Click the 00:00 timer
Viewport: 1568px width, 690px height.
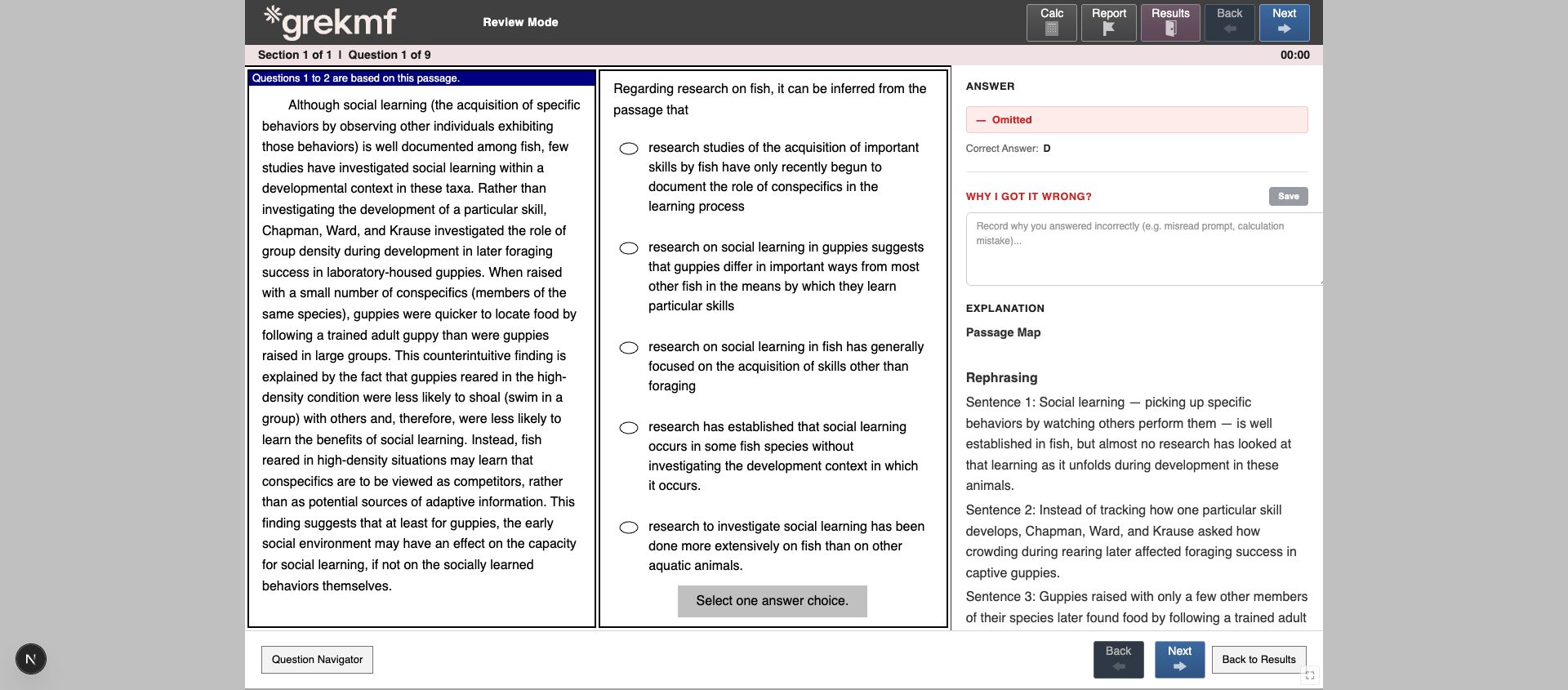pos(1294,55)
